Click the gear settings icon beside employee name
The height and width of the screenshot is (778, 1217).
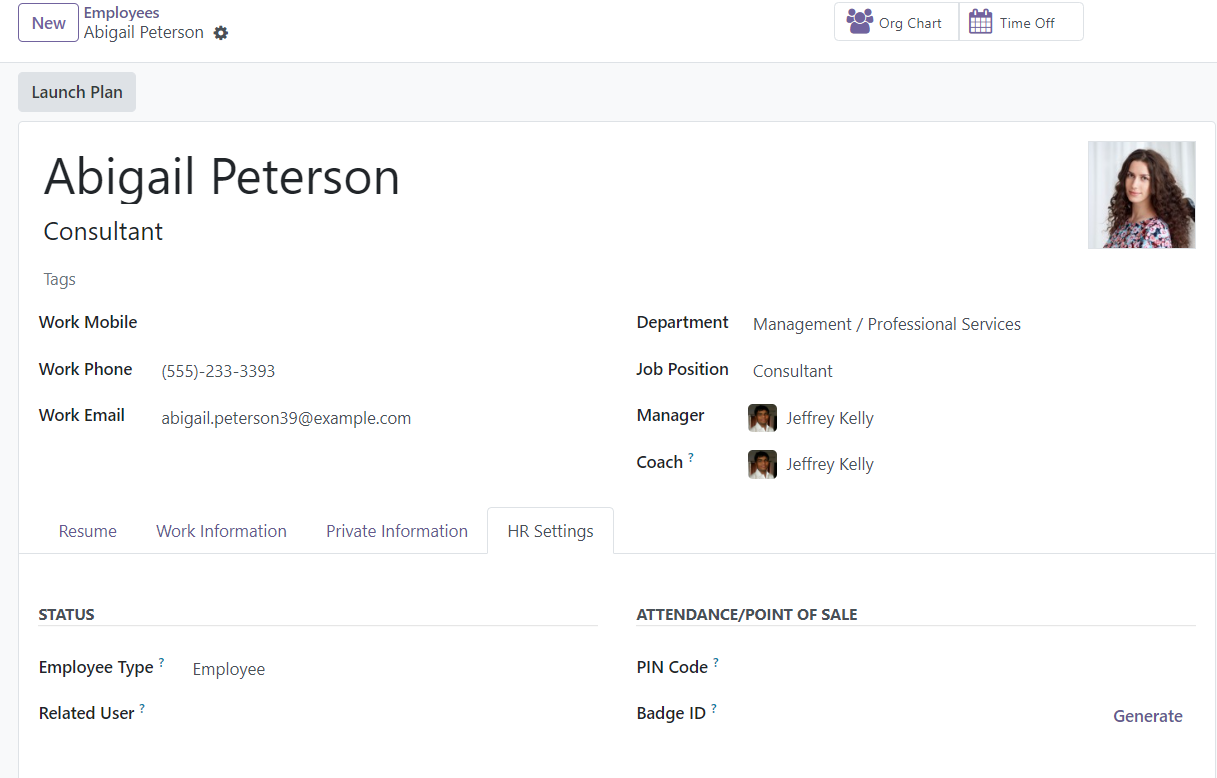click(221, 33)
